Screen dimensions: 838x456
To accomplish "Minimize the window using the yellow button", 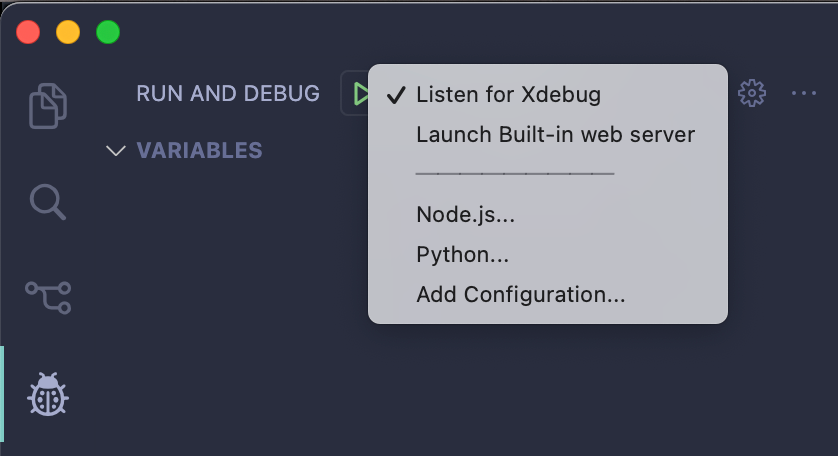I will tap(68, 32).
